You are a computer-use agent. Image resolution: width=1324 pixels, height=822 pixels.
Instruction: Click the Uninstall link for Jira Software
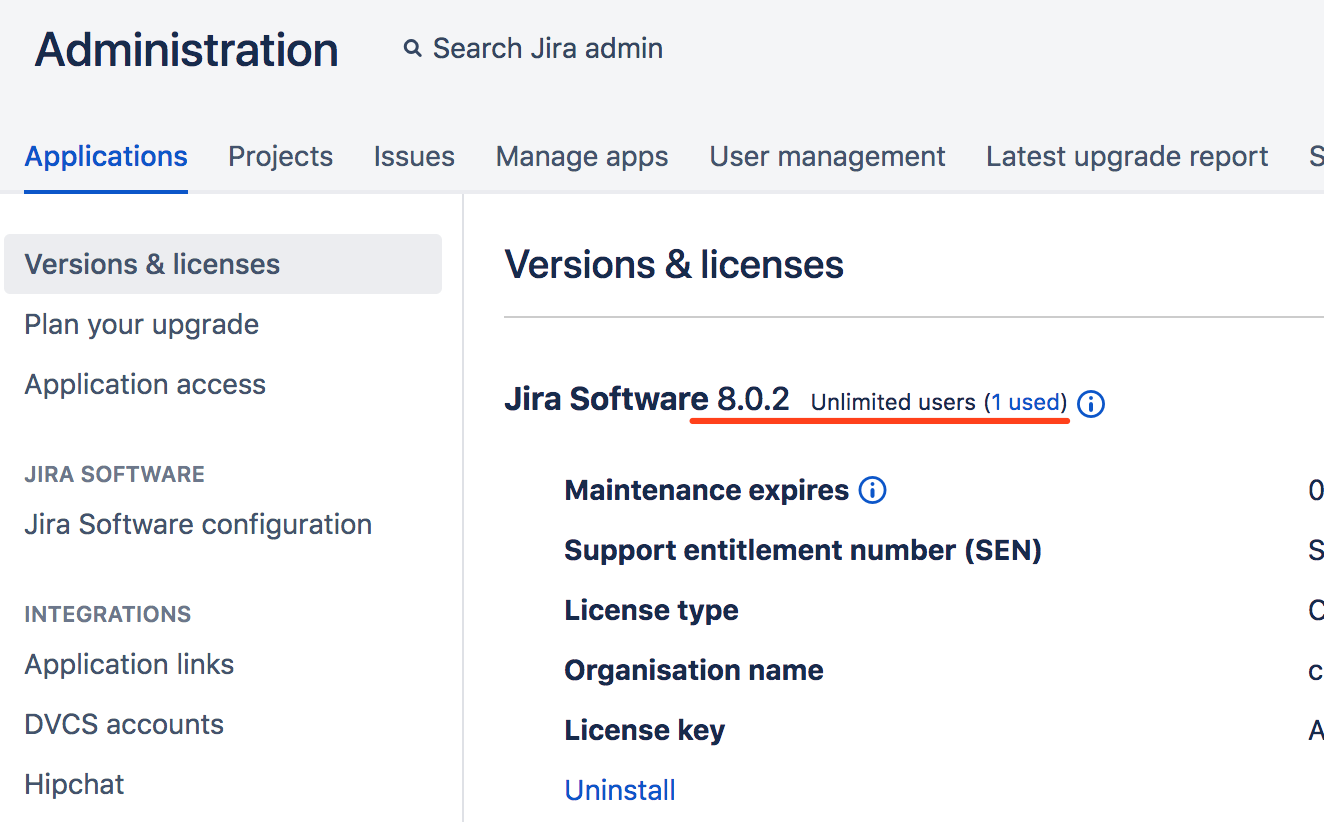click(x=620, y=791)
